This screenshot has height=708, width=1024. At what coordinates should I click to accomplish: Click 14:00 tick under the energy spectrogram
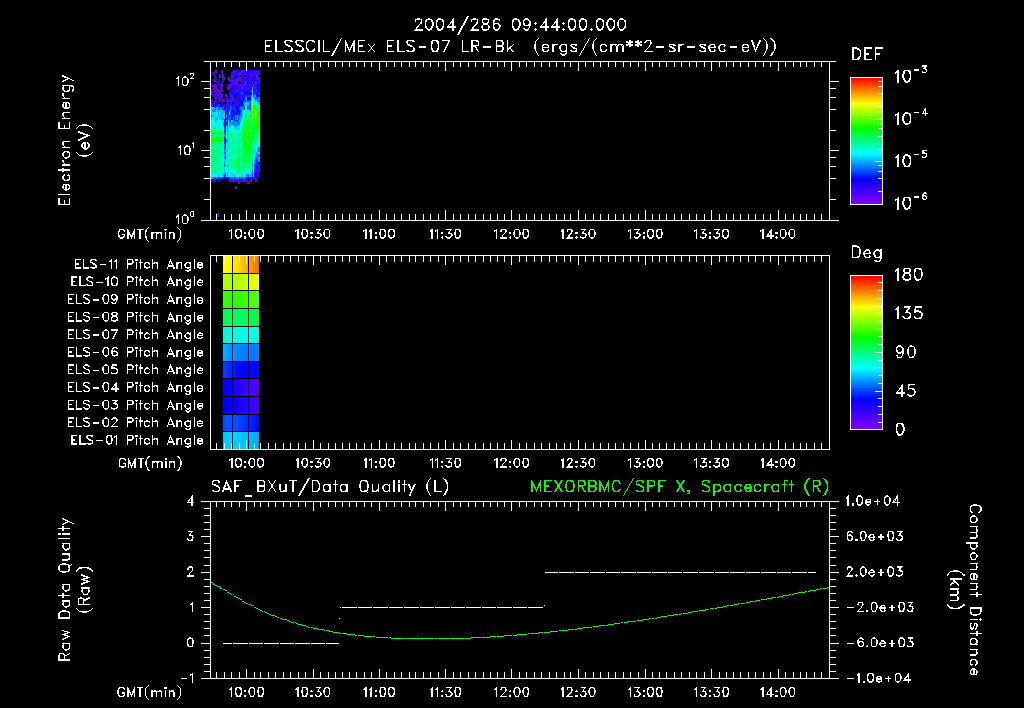[777, 234]
